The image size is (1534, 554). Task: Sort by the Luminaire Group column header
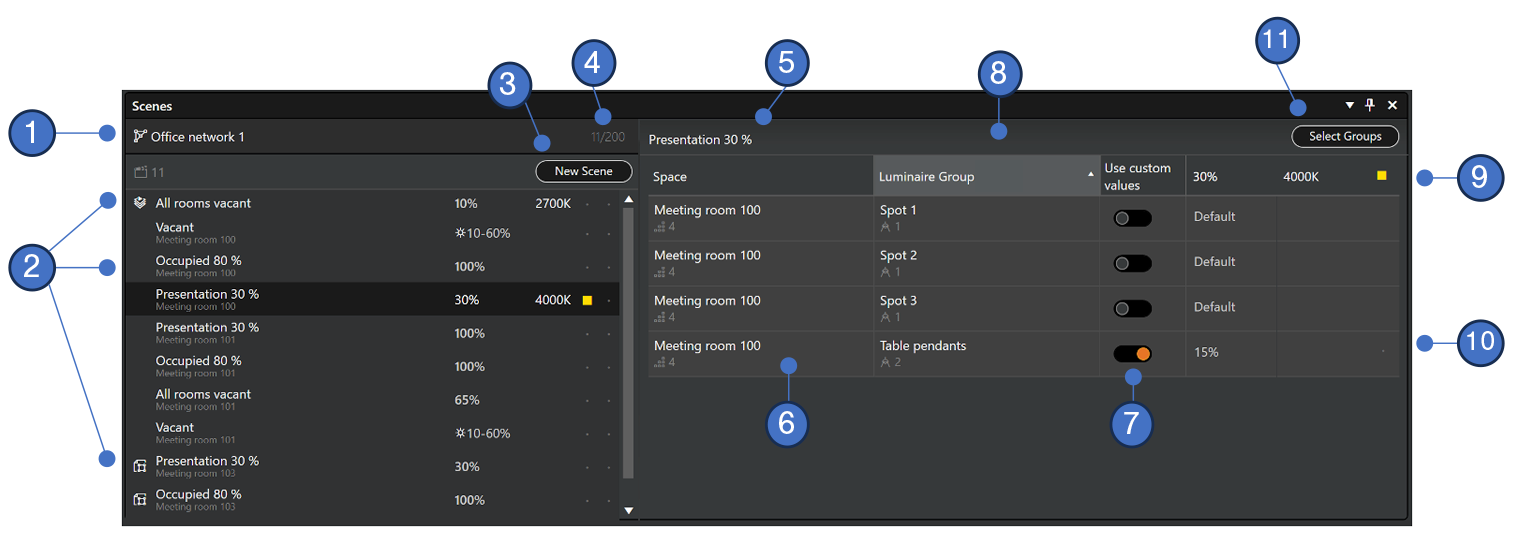pyautogui.click(x=986, y=176)
